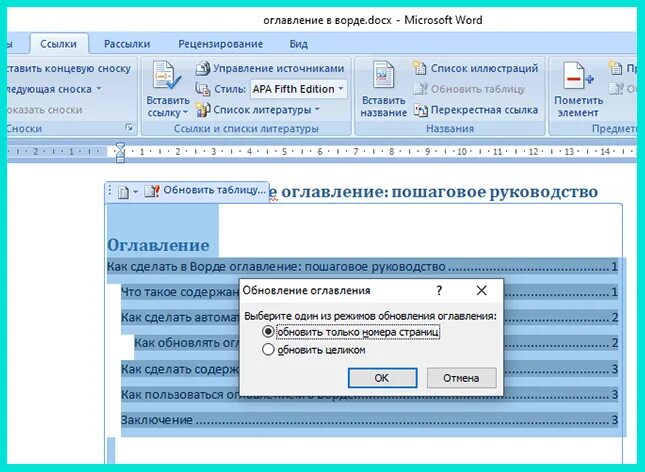
Task: Click the document title пошаговое руководство
Action: (494, 191)
